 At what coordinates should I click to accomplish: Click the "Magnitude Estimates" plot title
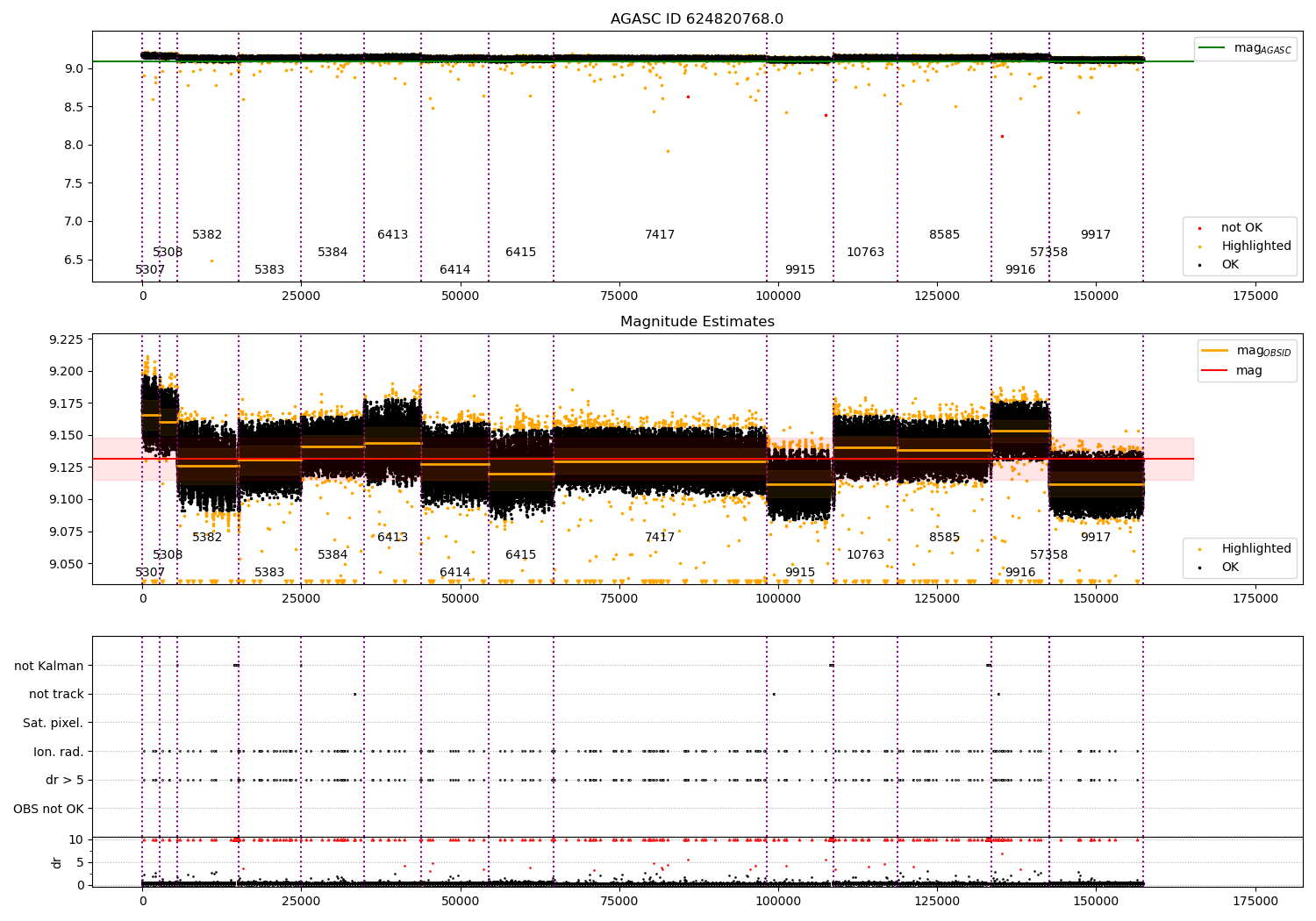point(697,322)
